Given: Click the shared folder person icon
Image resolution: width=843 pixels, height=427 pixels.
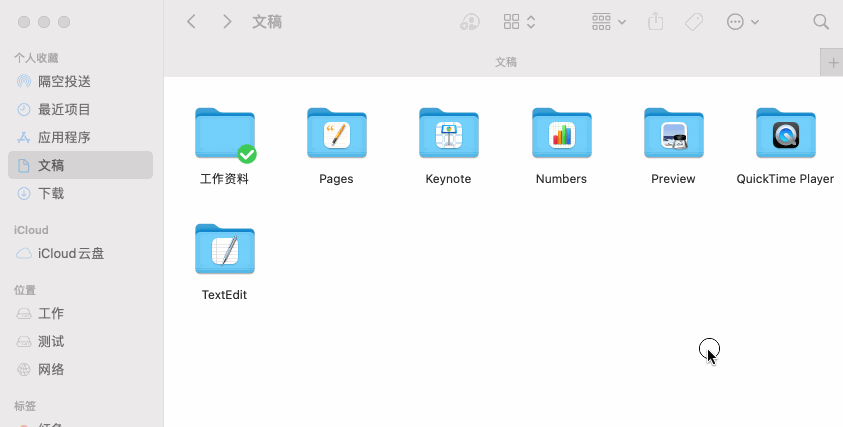Looking at the screenshot, I should click(470, 22).
